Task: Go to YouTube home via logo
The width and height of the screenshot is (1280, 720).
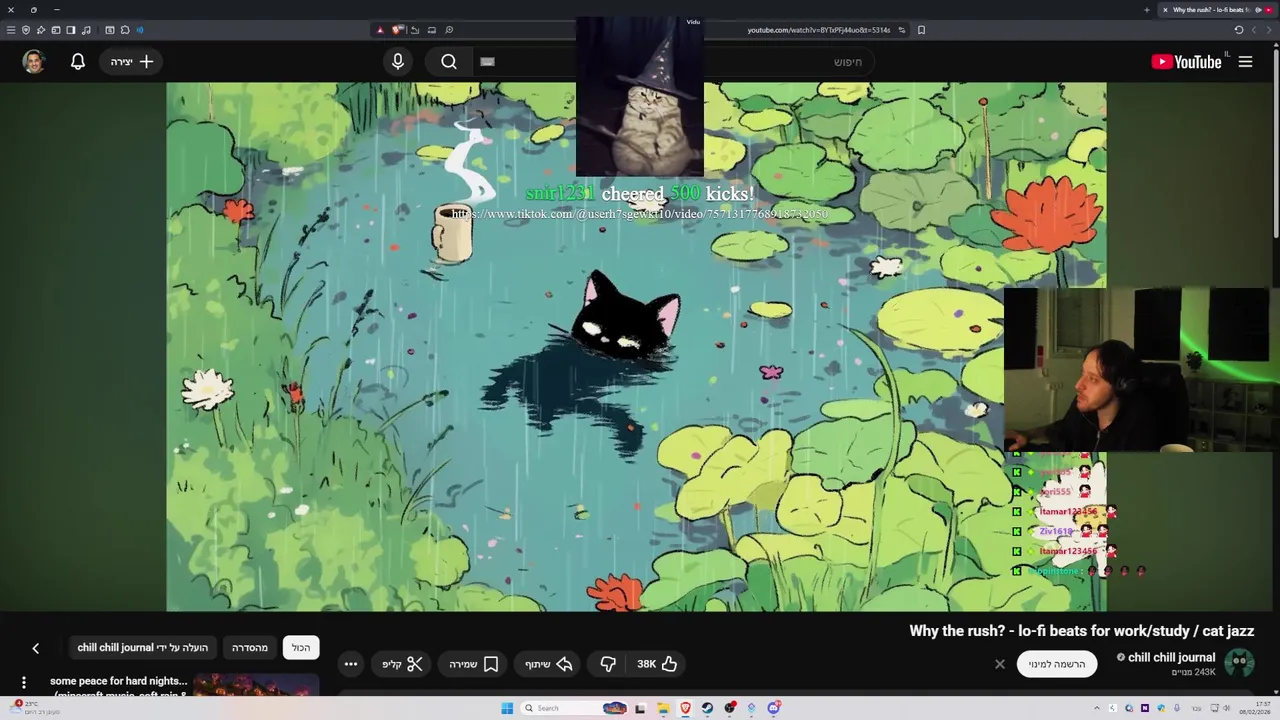Action: [x=1186, y=62]
